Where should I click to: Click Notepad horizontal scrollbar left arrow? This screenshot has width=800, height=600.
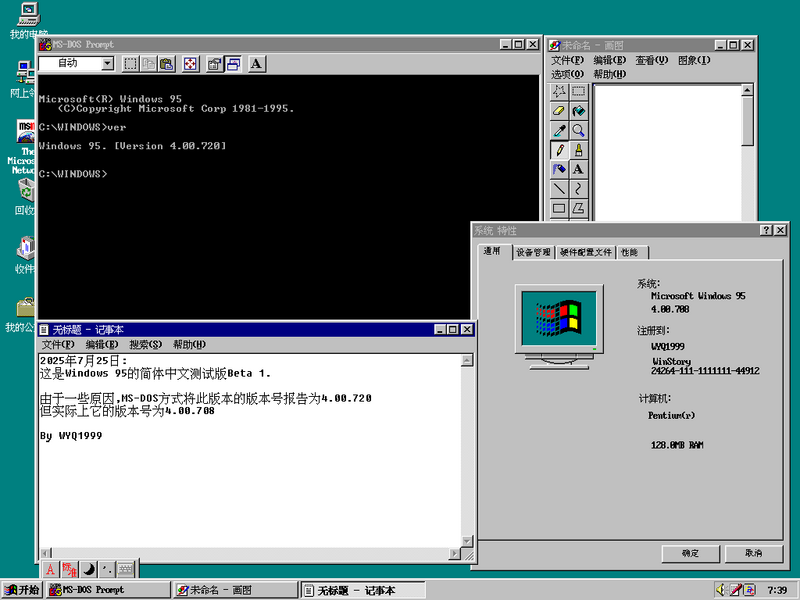point(46,554)
